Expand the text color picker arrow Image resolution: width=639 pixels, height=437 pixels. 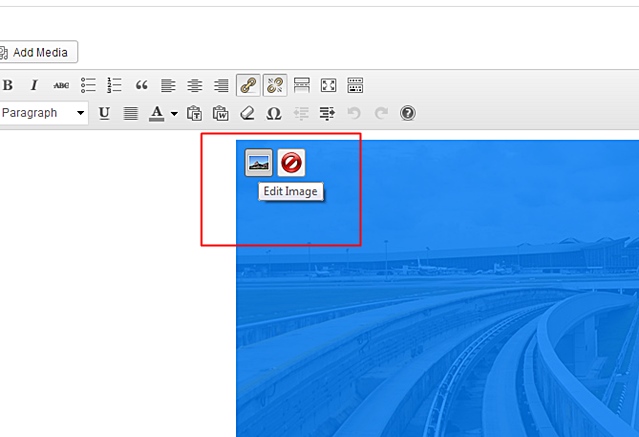(x=173, y=113)
